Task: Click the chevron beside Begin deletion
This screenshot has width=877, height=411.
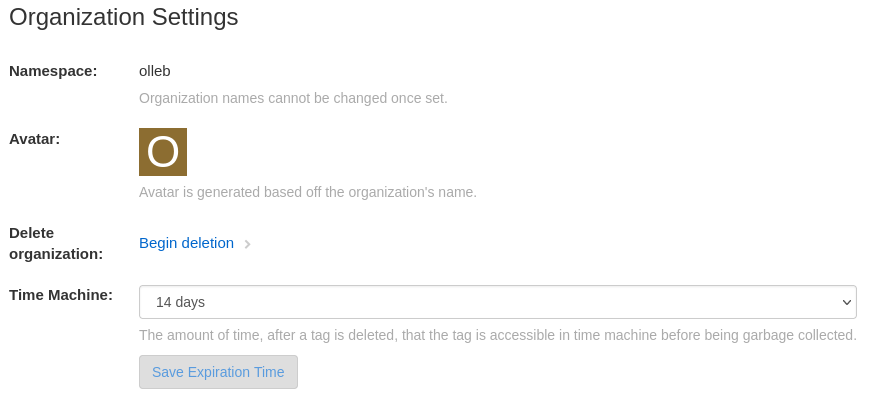Action: [x=247, y=244]
